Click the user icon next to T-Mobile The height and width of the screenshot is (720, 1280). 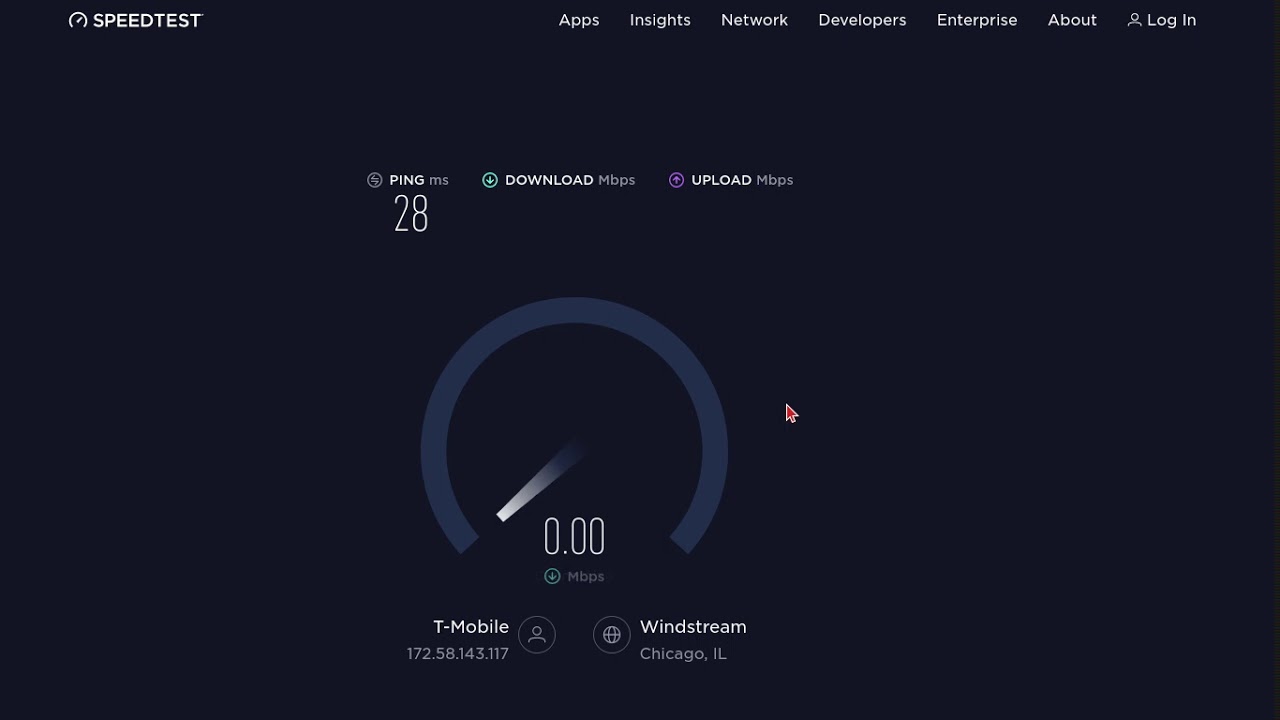coord(537,634)
